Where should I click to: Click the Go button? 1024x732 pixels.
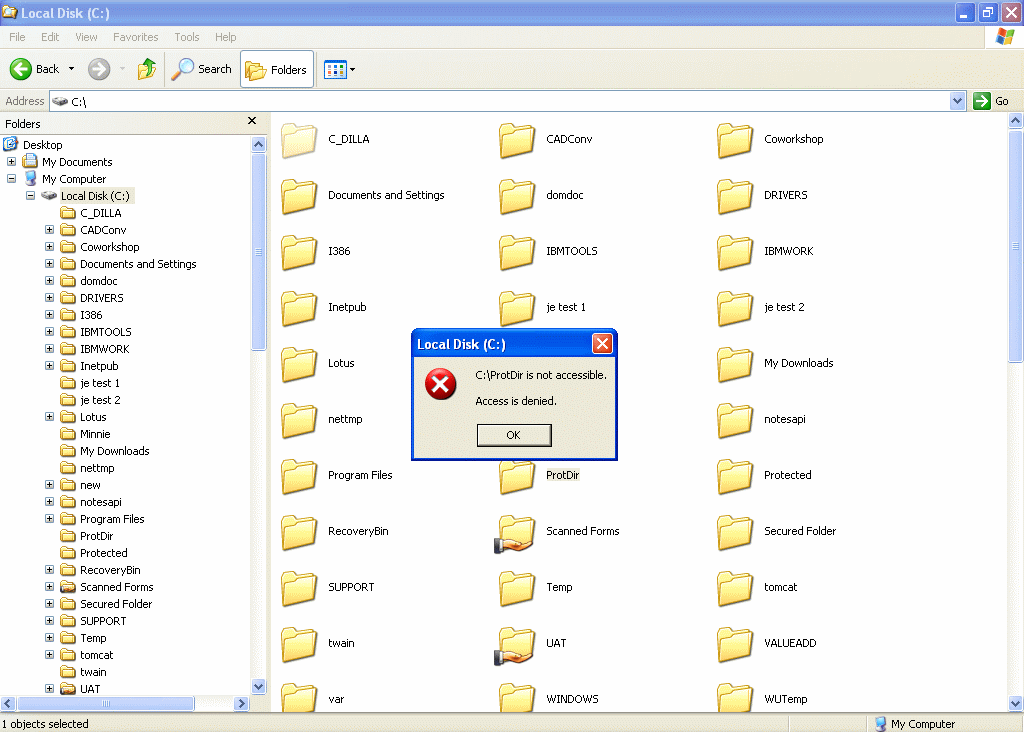(992, 101)
